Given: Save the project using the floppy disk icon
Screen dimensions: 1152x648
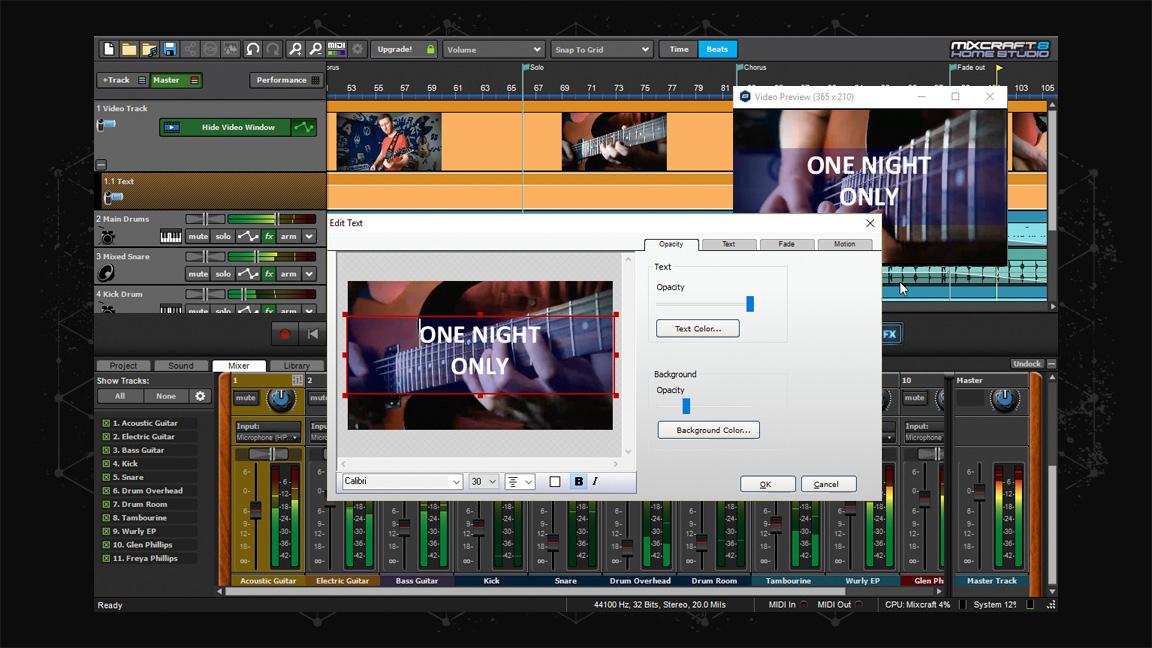Looking at the screenshot, I should click(171, 48).
